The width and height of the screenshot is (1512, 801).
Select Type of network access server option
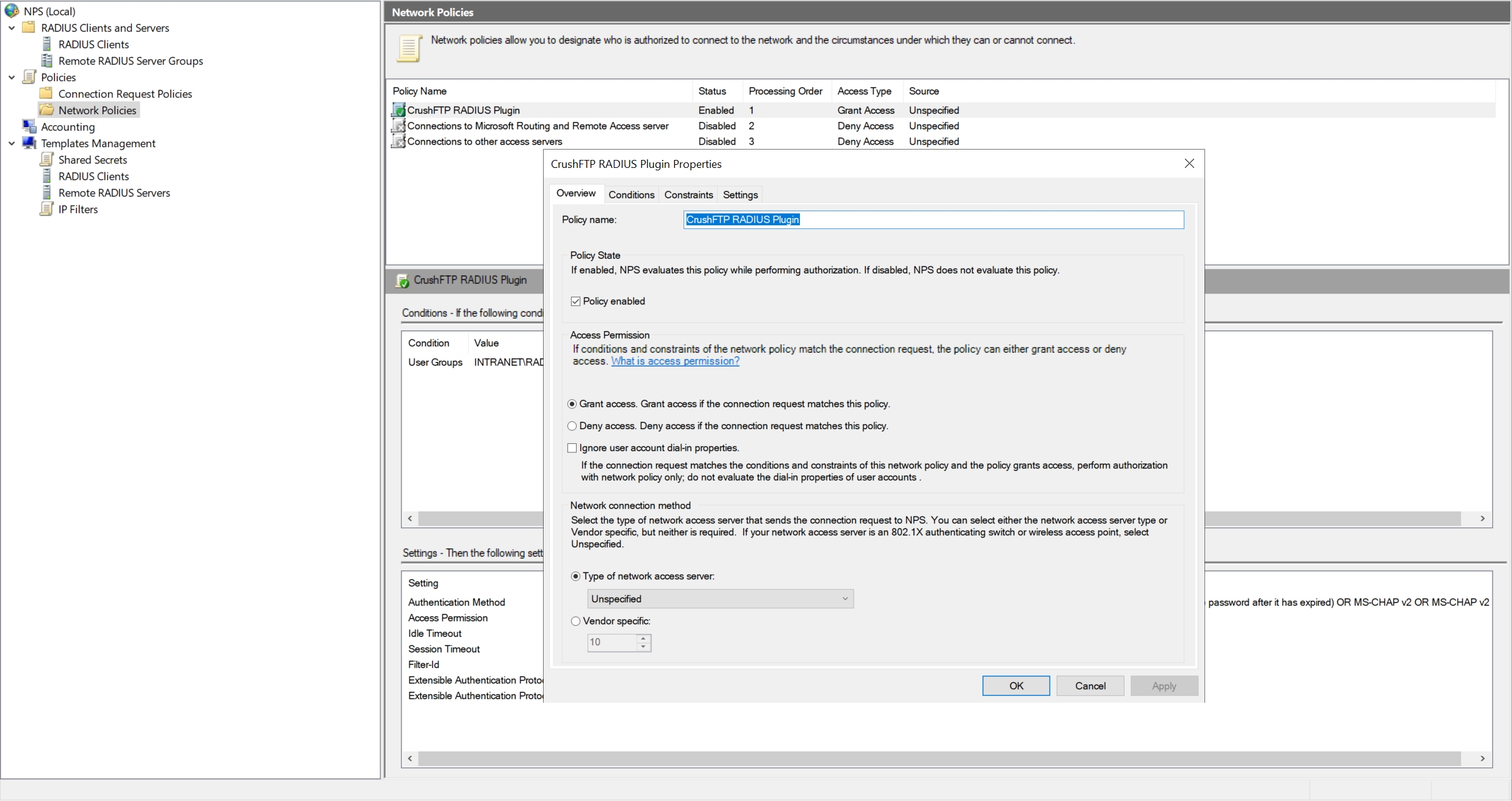pos(575,576)
